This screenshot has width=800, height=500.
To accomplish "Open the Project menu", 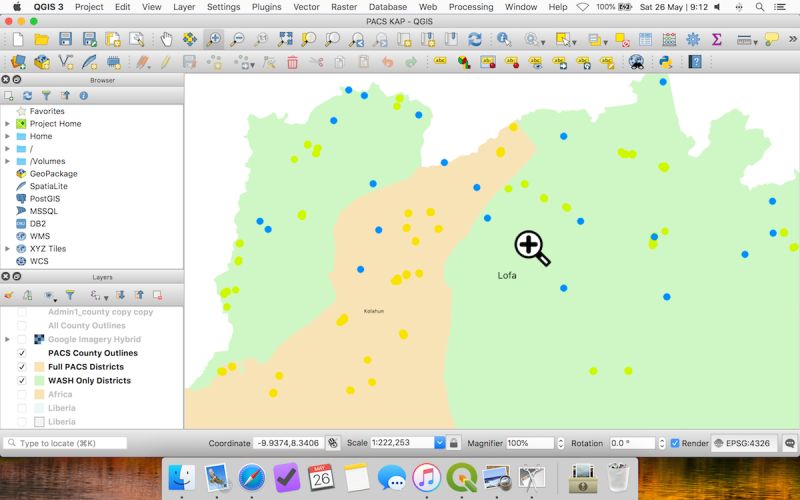I will coord(89,7).
